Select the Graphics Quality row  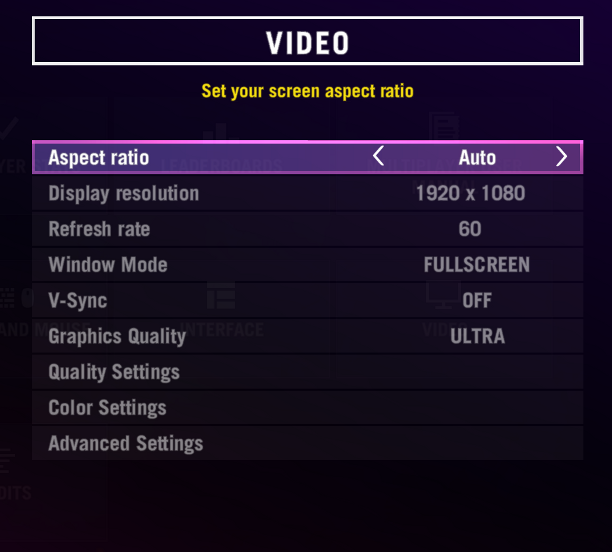[x=308, y=336]
